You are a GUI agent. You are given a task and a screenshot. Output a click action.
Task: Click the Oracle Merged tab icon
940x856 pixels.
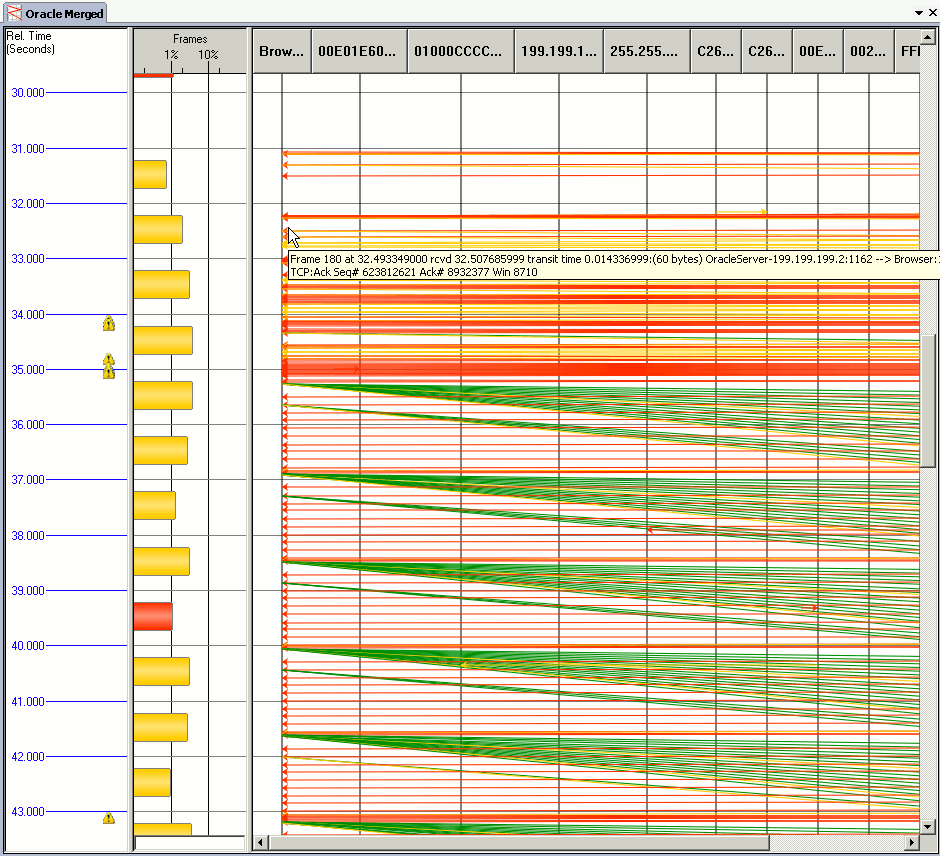13,13
